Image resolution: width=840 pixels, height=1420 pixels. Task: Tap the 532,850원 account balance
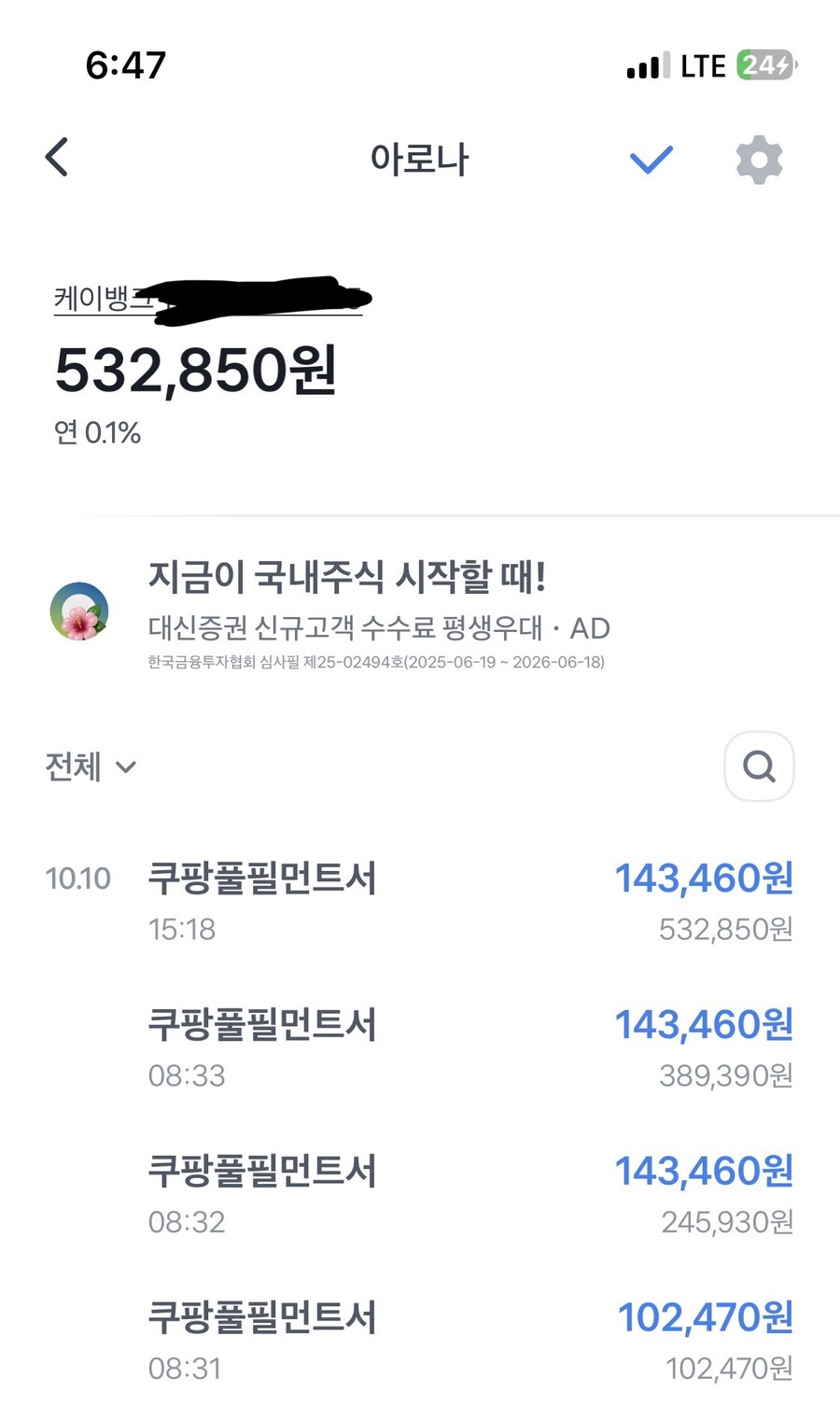(195, 370)
